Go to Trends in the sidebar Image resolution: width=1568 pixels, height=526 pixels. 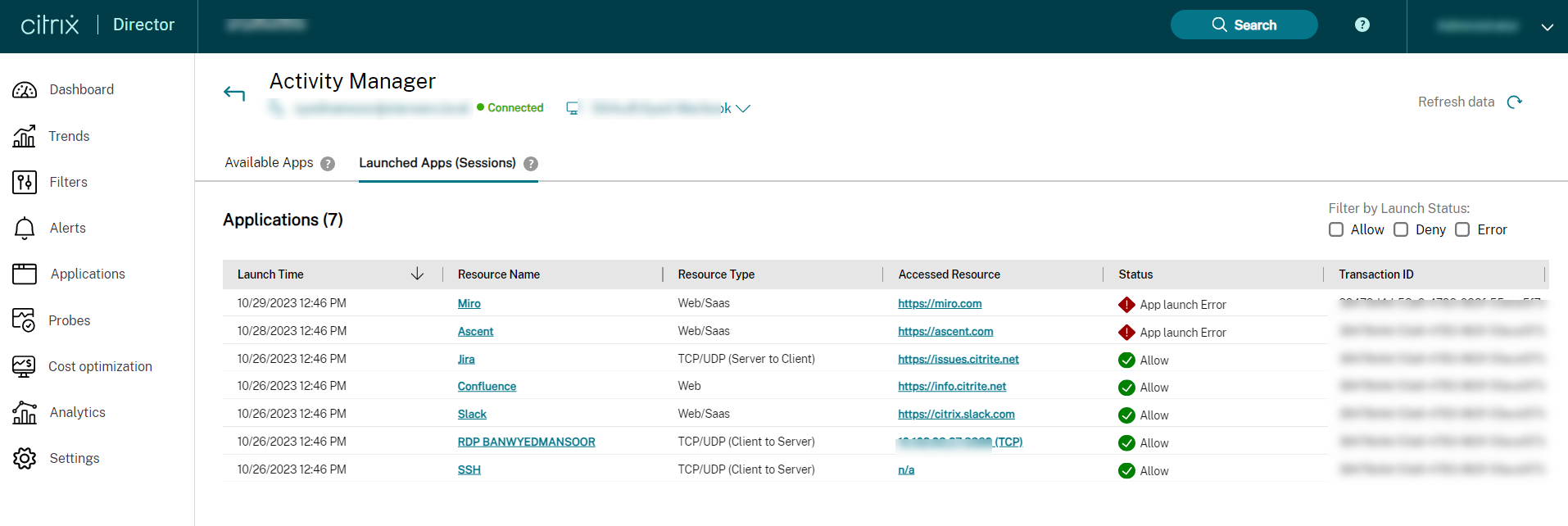(x=69, y=136)
